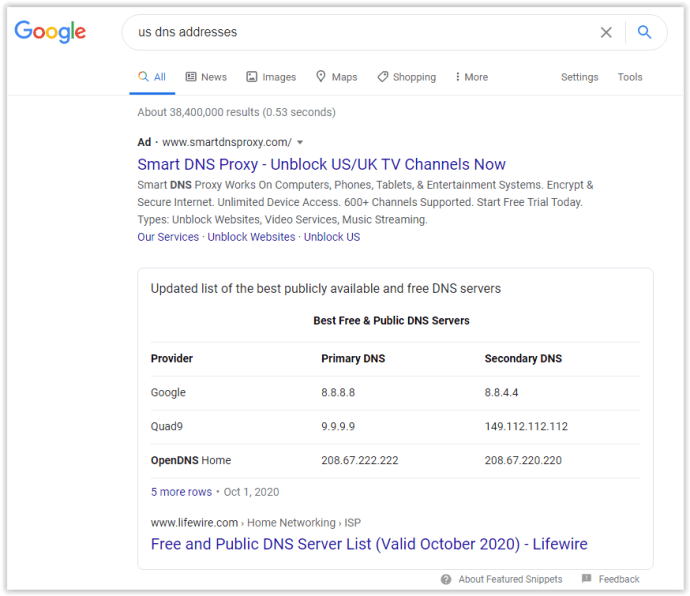Open Search Settings
Screen dimensions: 690x596
coord(579,77)
